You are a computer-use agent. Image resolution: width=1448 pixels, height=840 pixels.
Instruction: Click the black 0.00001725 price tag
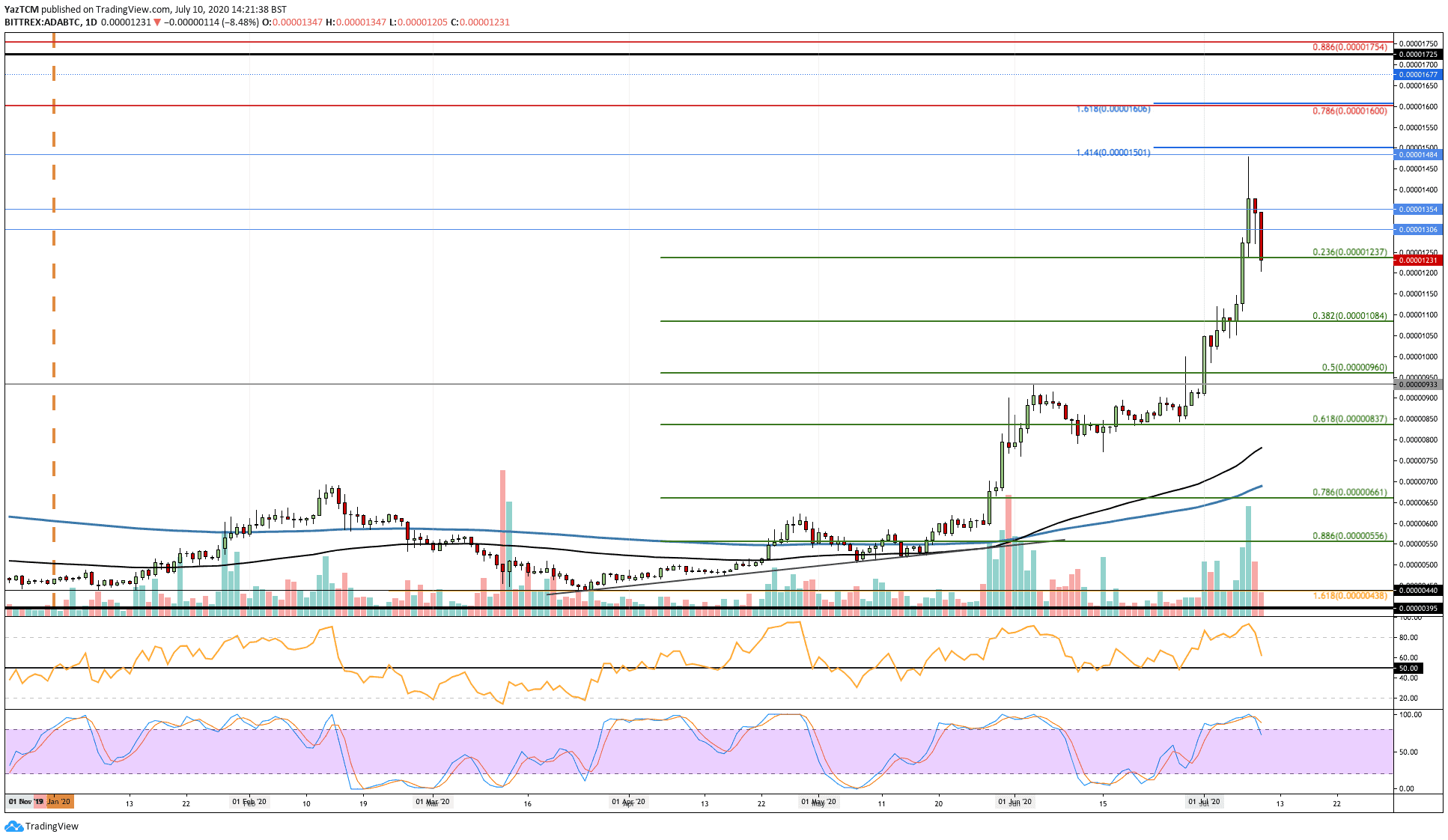tap(1418, 55)
